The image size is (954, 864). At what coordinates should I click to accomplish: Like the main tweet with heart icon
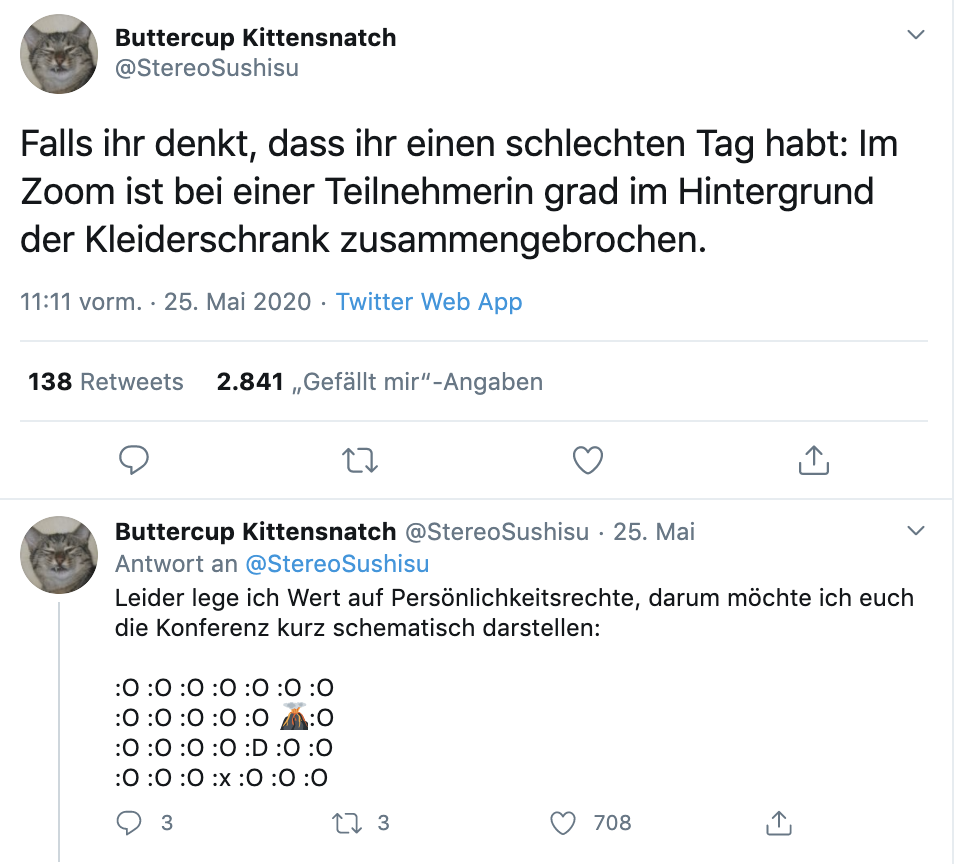pos(587,460)
